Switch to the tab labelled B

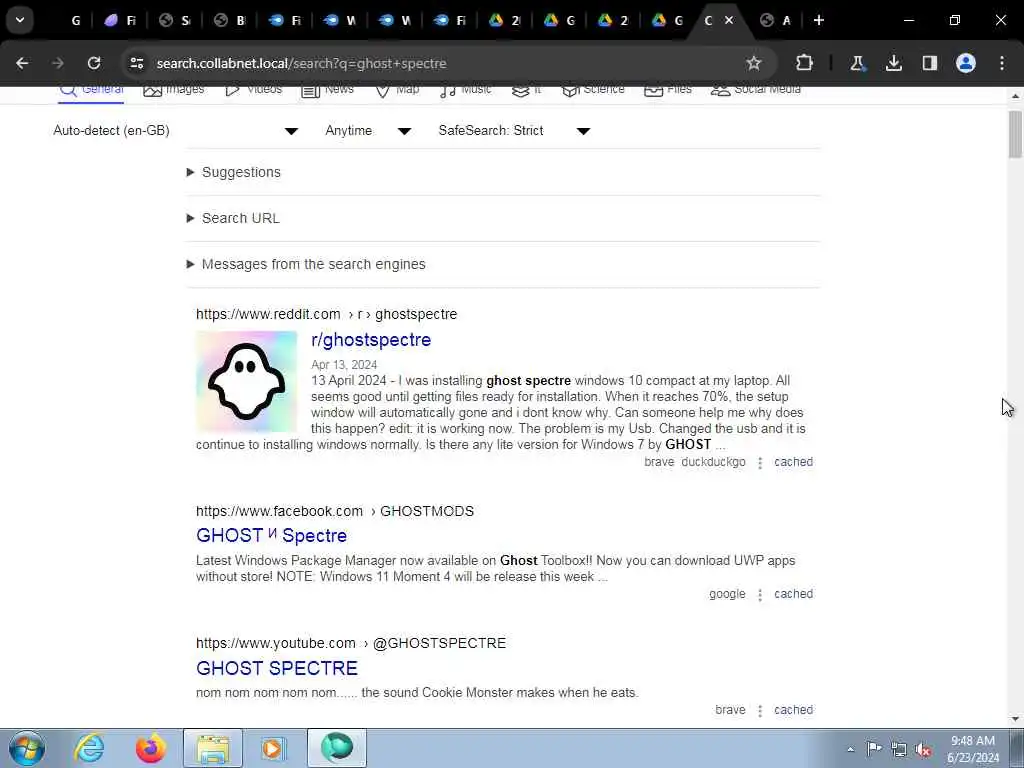coord(231,20)
